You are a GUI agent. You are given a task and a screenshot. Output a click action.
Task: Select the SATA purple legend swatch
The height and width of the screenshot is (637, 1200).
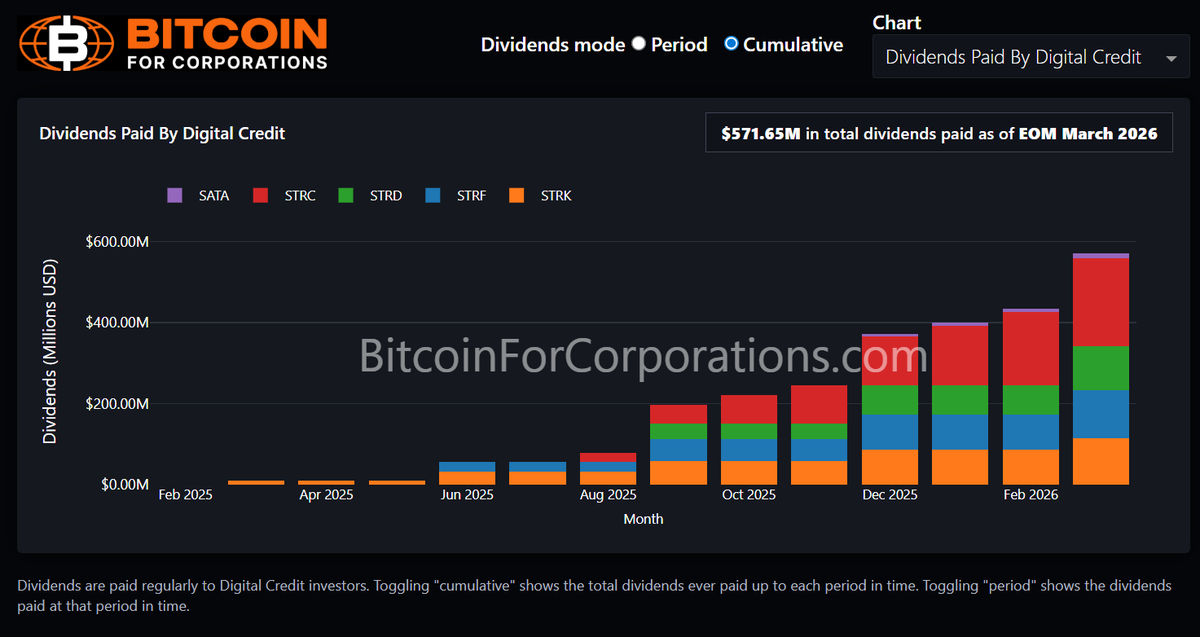click(x=175, y=195)
